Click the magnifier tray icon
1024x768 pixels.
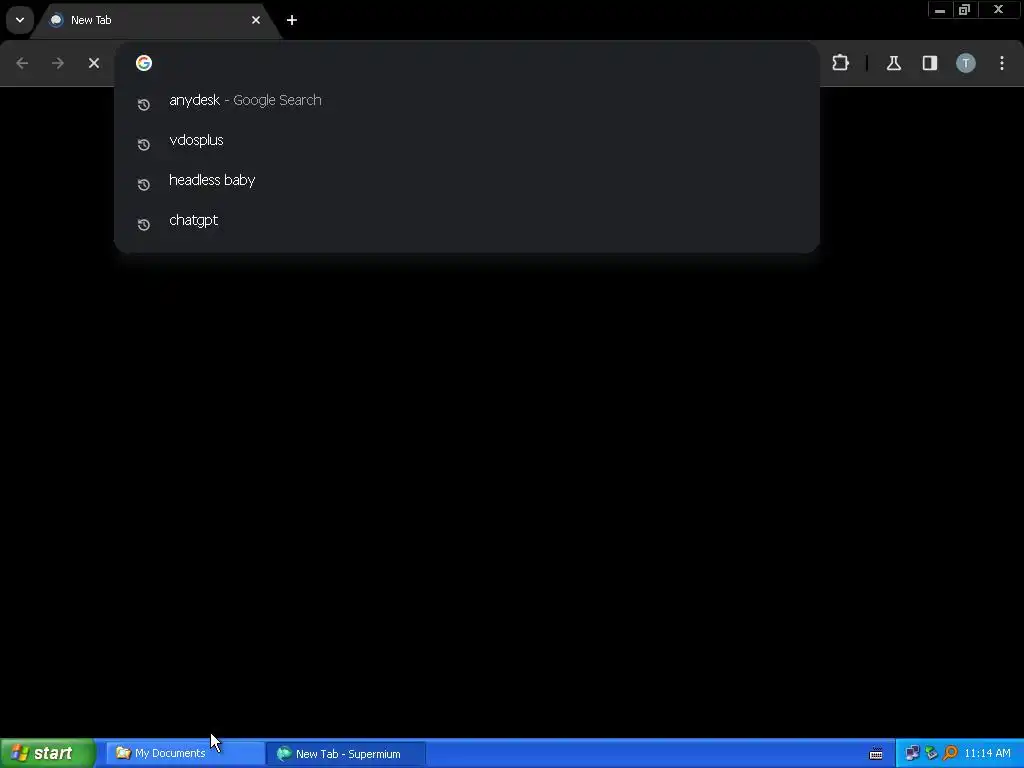(x=950, y=753)
